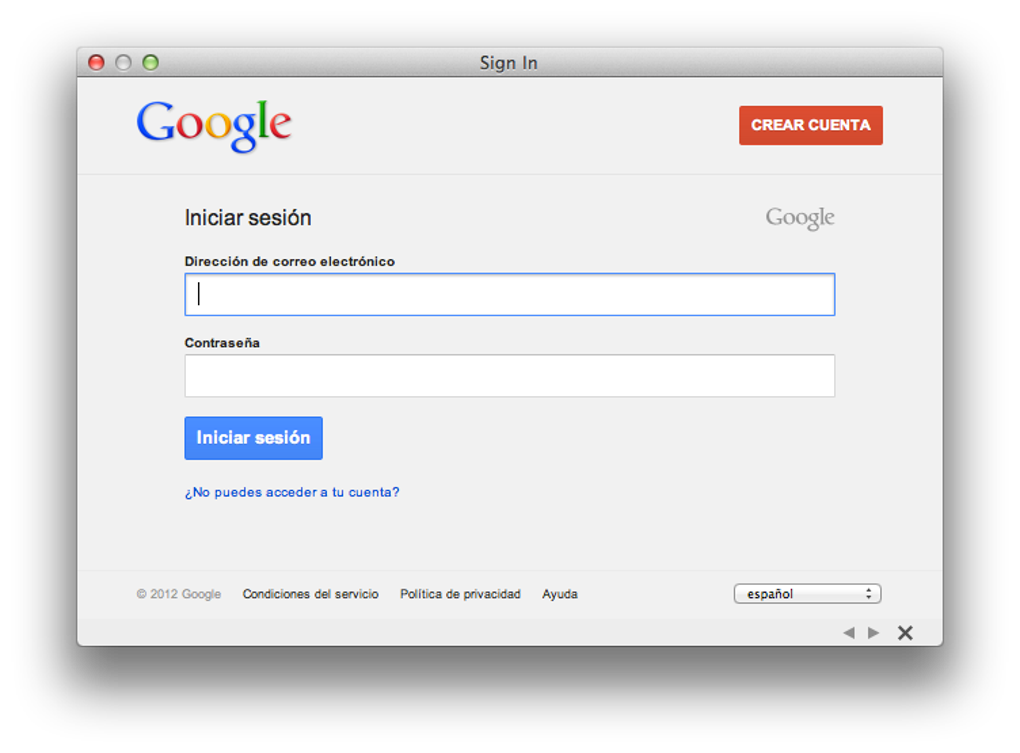Open the español language dropdown
The image size is (1020, 753).
tap(807, 594)
